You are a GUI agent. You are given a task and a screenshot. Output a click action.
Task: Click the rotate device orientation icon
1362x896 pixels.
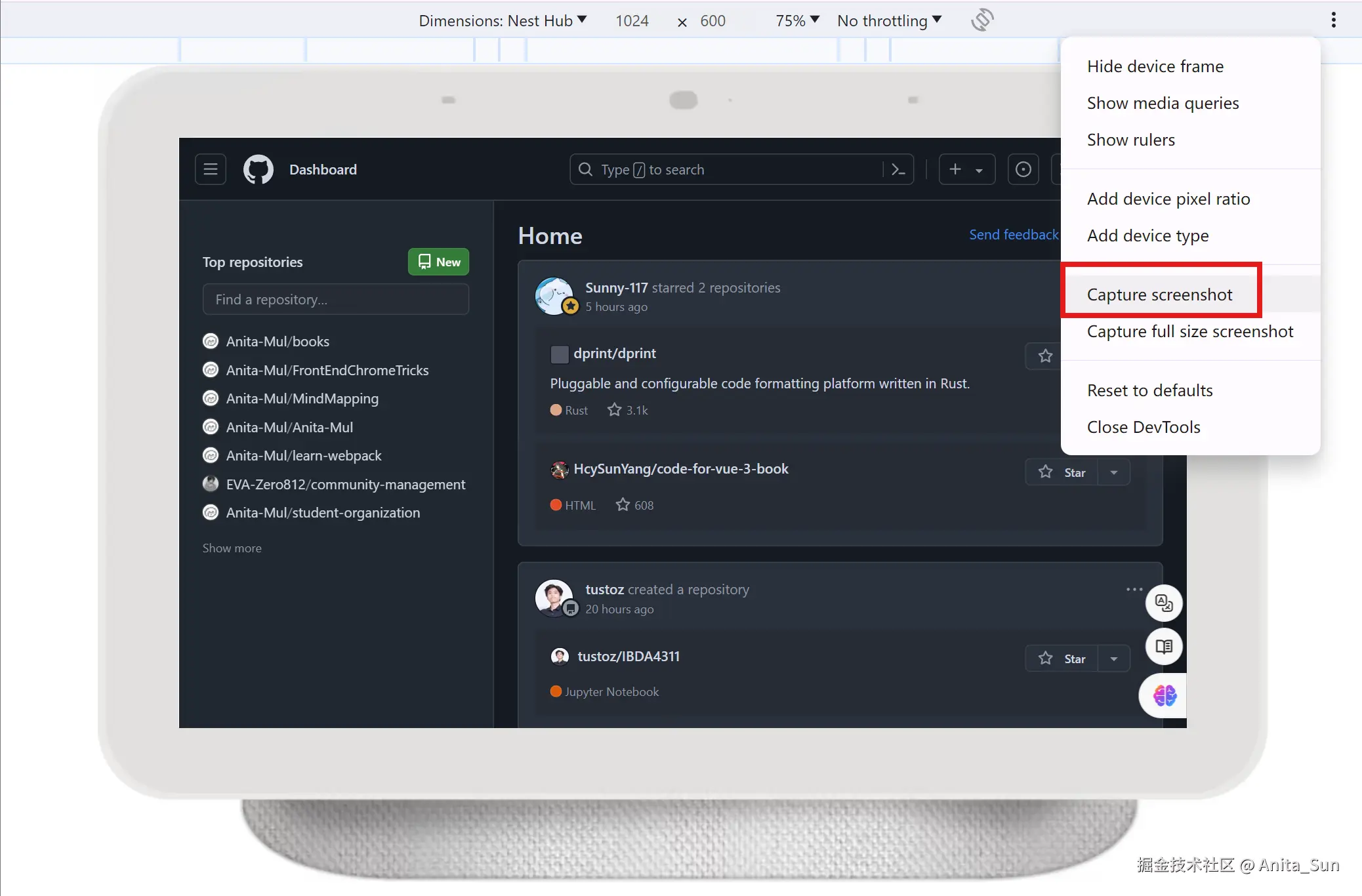coord(982,20)
